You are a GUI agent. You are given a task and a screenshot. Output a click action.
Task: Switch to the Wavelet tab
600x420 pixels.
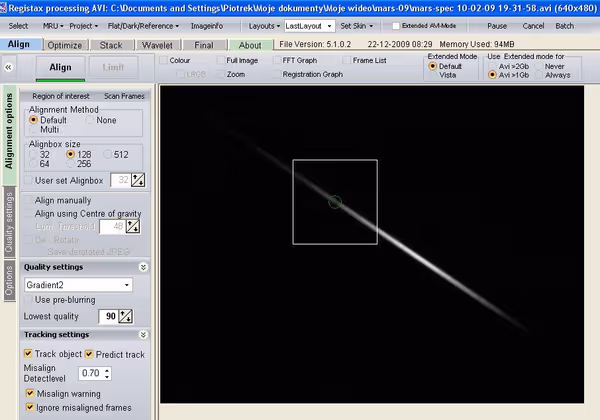(158, 45)
